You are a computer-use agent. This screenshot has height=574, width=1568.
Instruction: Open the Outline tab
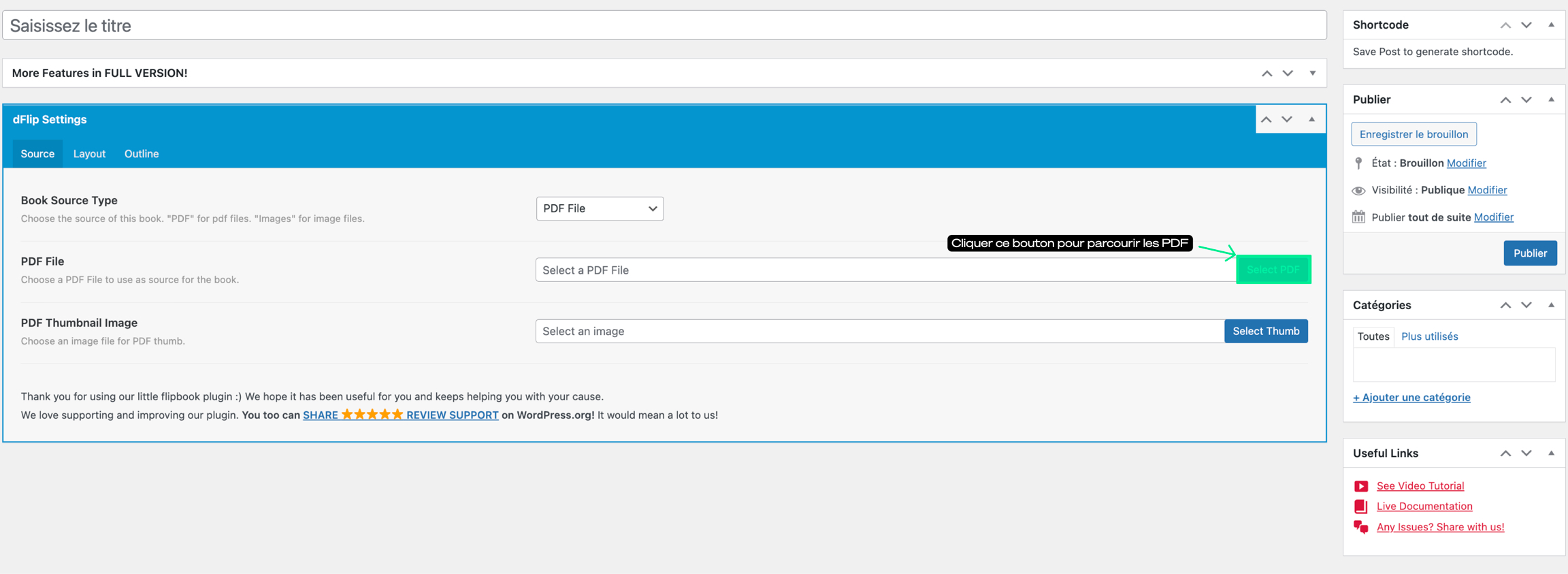tap(142, 154)
